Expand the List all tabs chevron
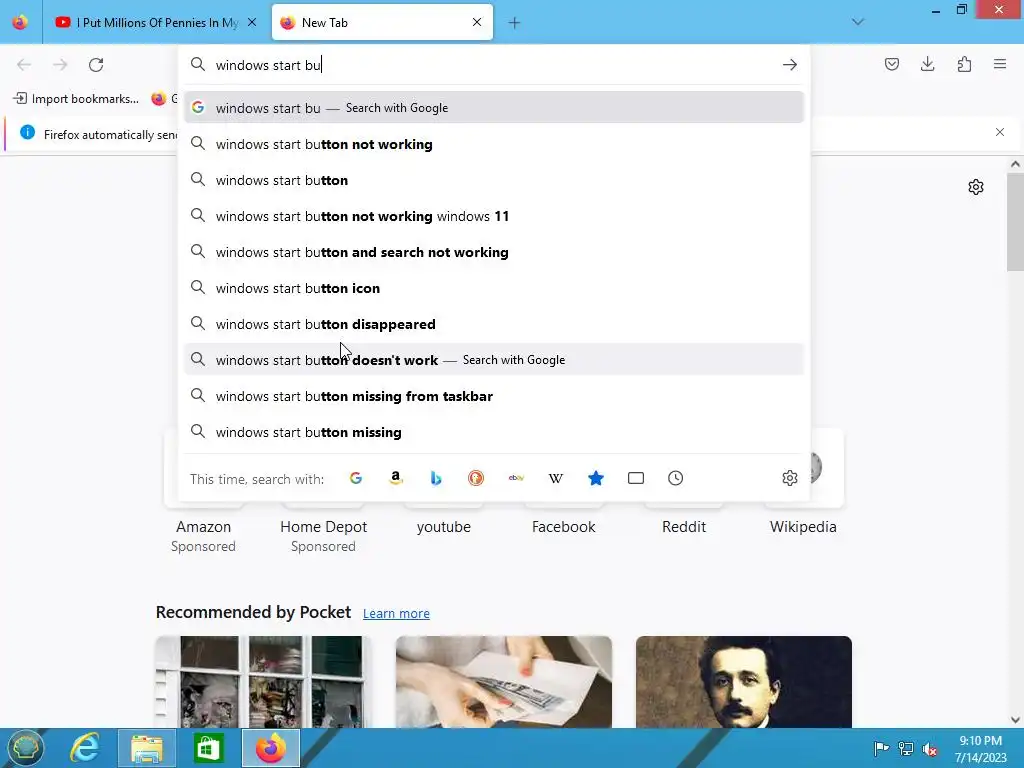1024x768 pixels. pos(858,22)
